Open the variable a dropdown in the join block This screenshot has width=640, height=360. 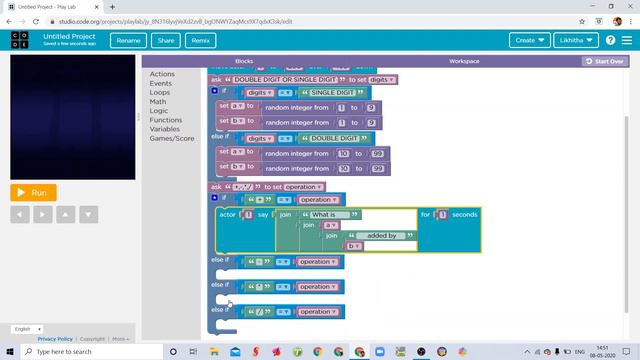coord(331,225)
